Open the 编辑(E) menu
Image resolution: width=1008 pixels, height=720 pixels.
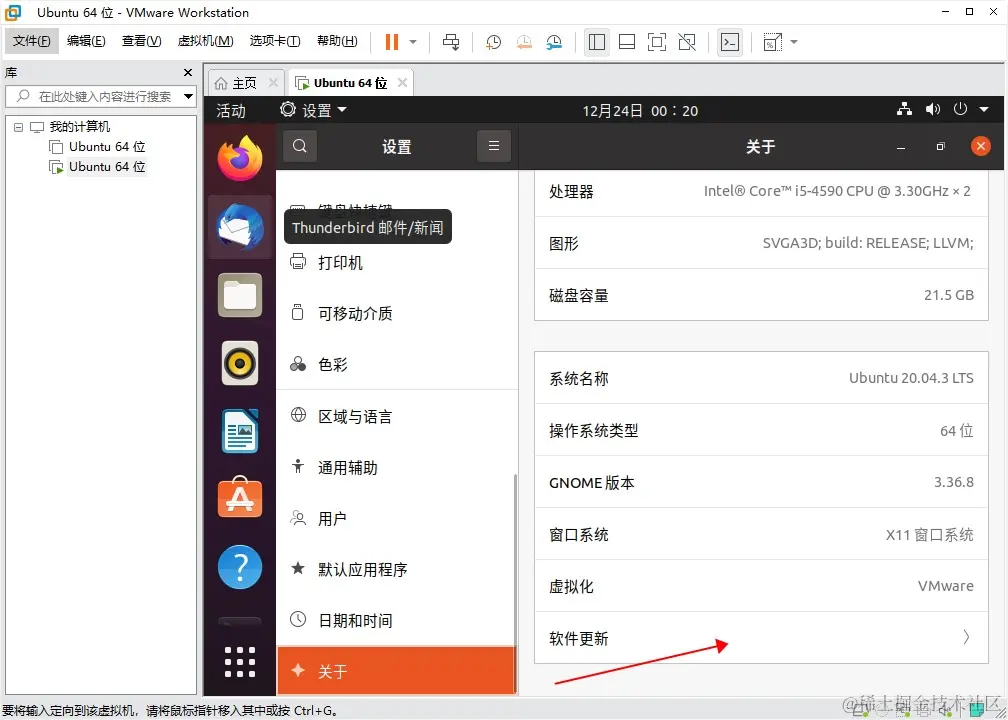tap(86, 41)
